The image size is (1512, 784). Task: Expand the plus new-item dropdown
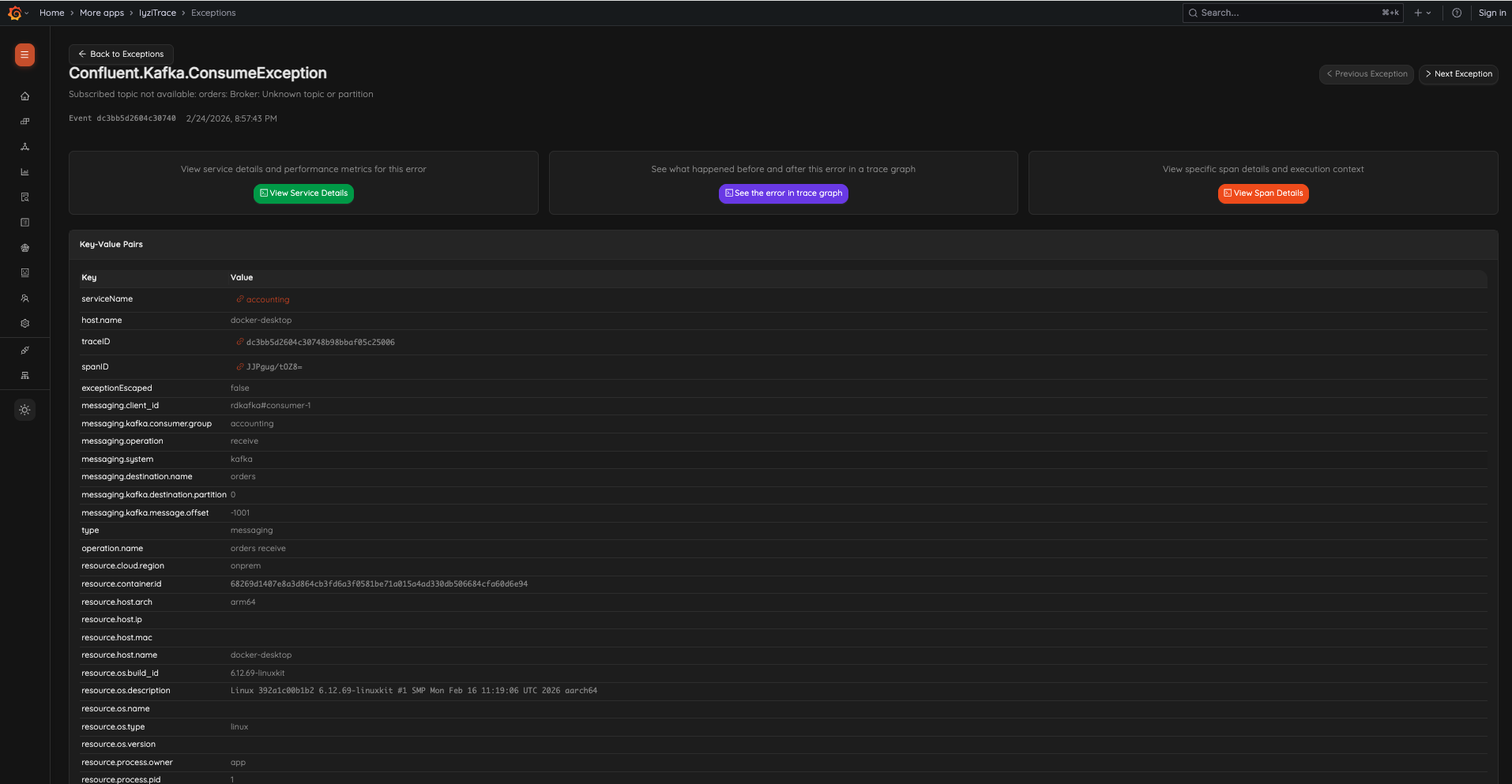[1423, 13]
